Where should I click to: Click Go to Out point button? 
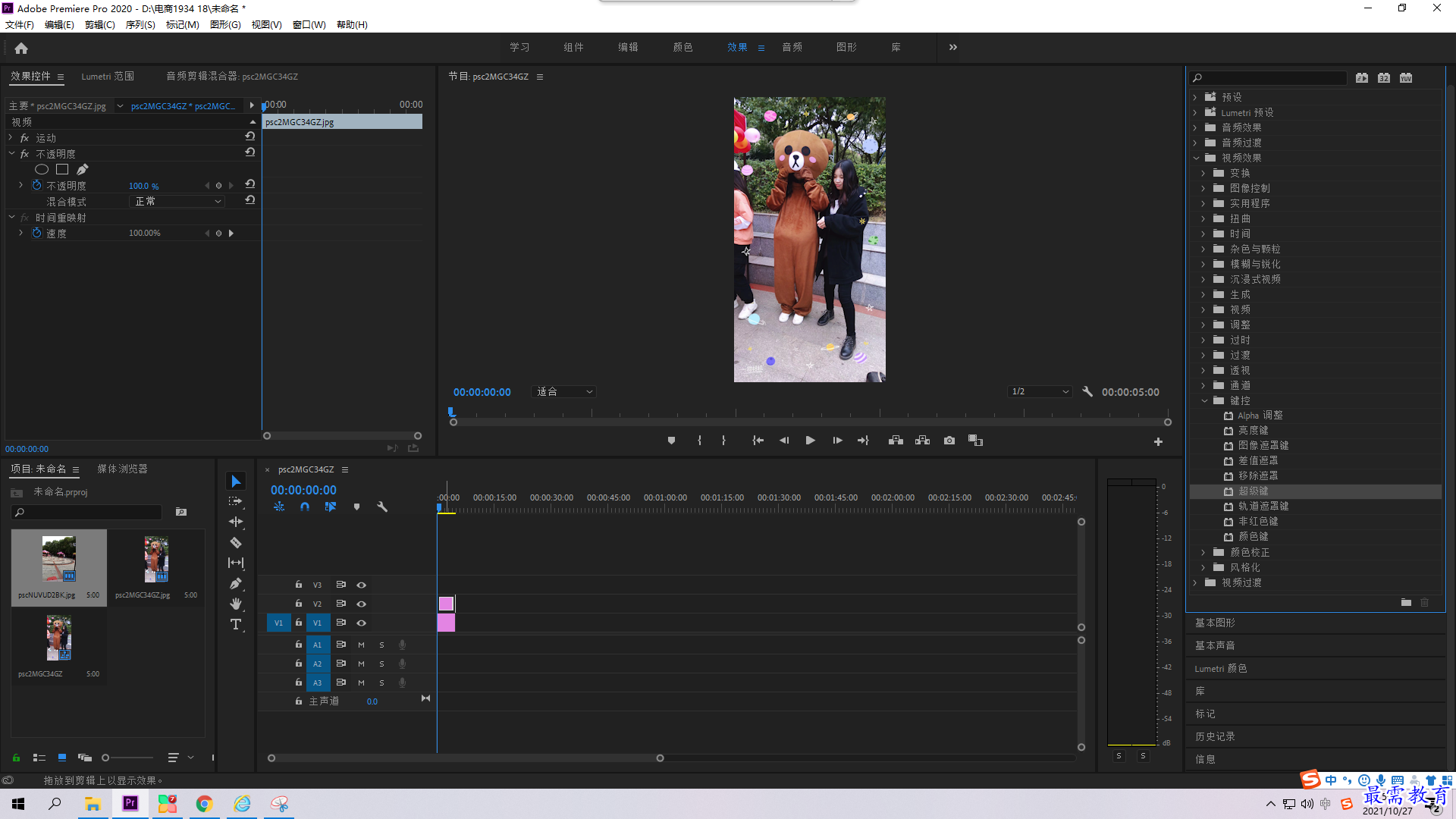tap(863, 441)
